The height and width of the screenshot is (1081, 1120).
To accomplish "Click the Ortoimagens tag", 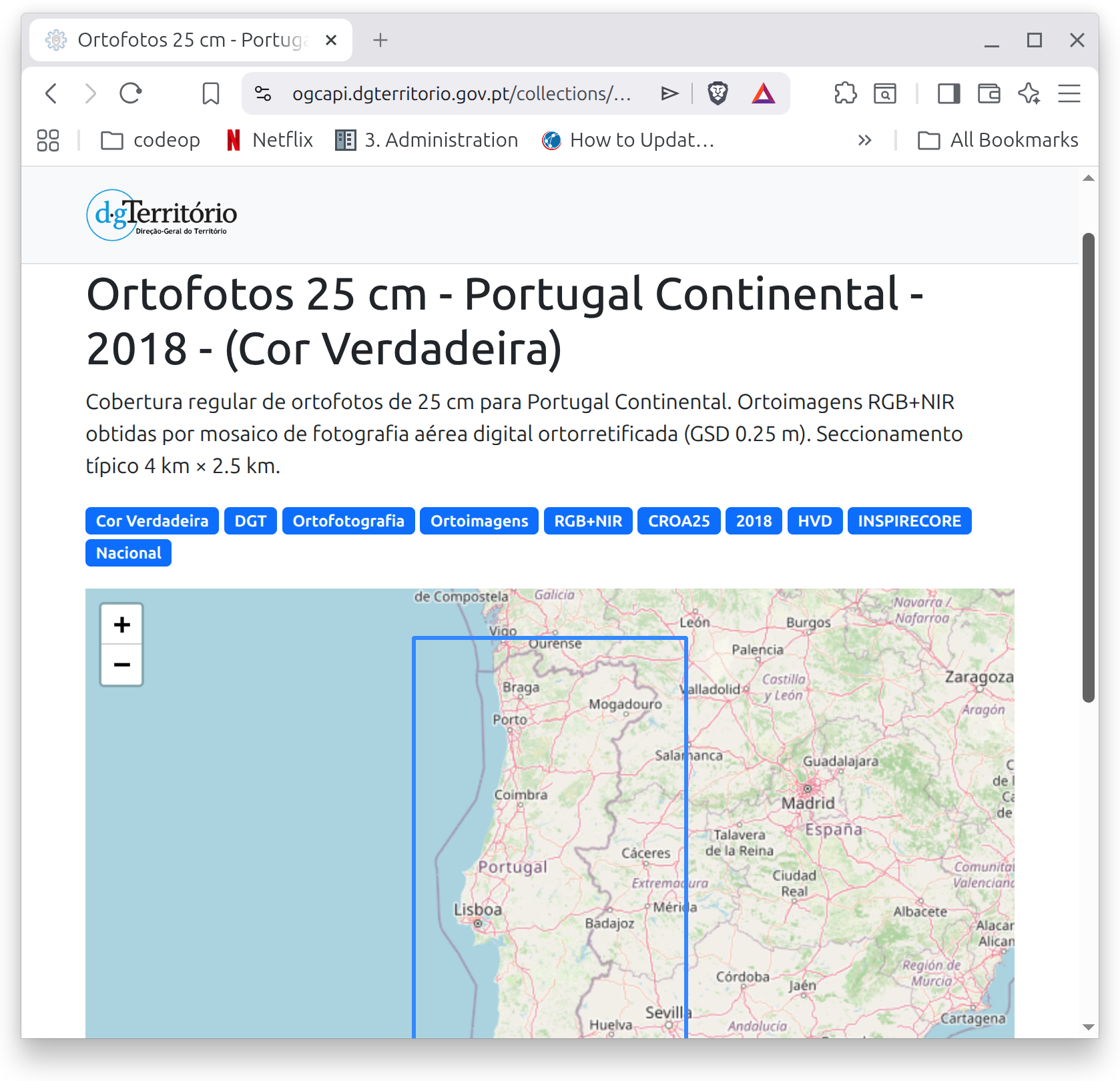I will [x=479, y=521].
